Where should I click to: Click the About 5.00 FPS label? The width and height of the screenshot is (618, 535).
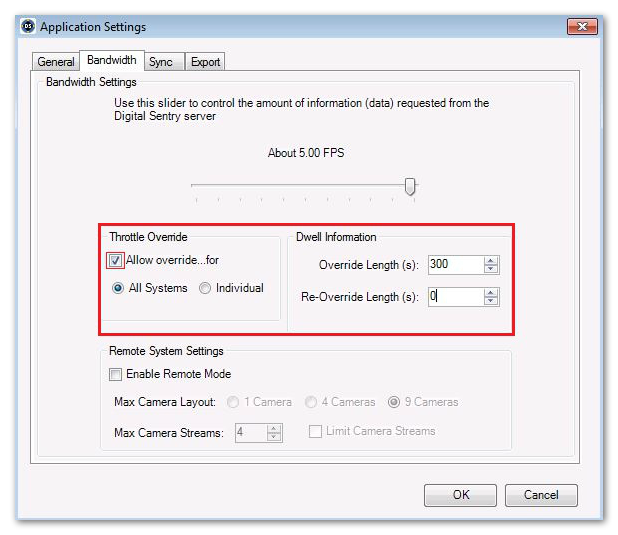(x=306, y=153)
